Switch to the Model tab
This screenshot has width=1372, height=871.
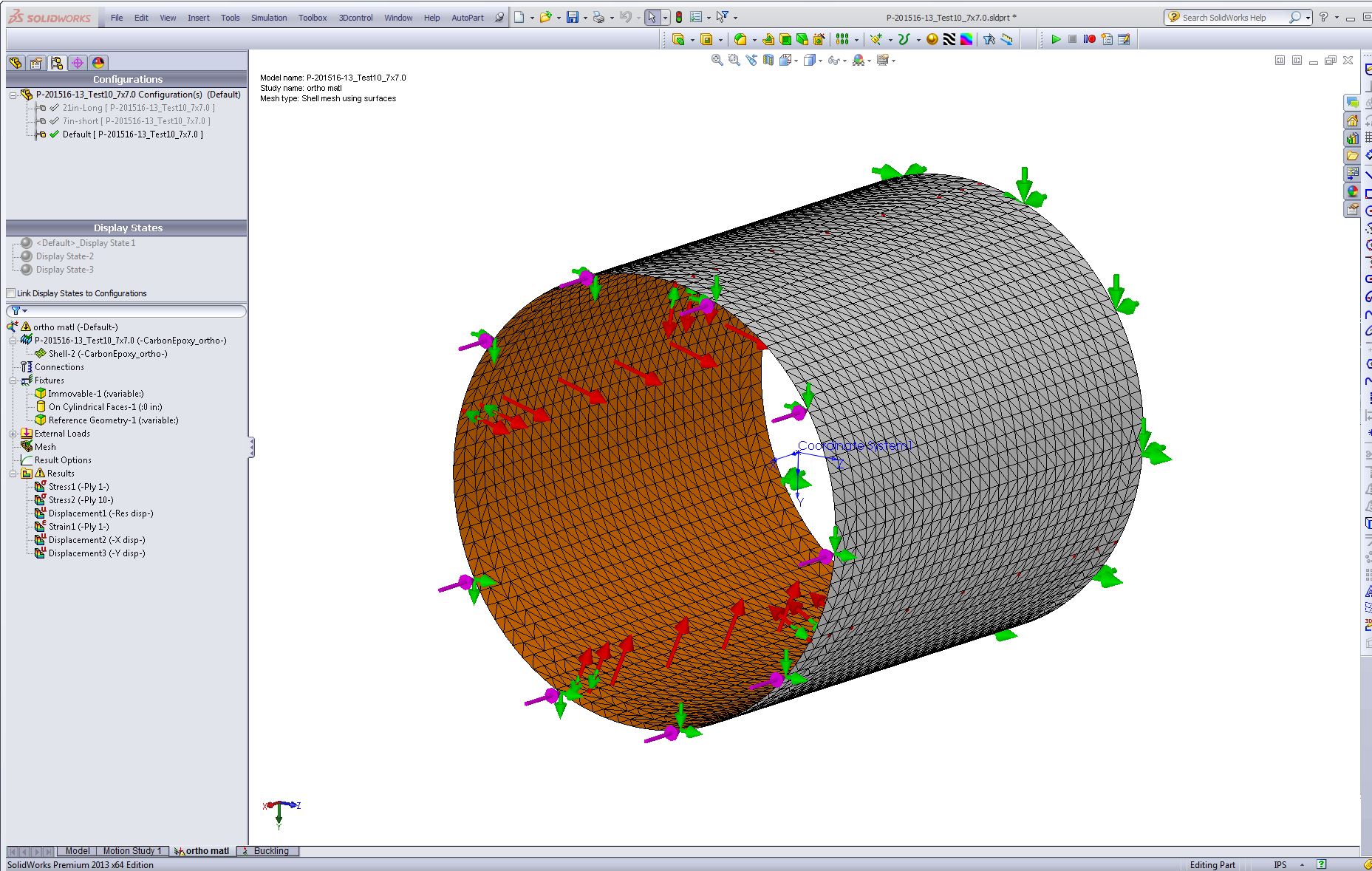pyautogui.click(x=78, y=851)
